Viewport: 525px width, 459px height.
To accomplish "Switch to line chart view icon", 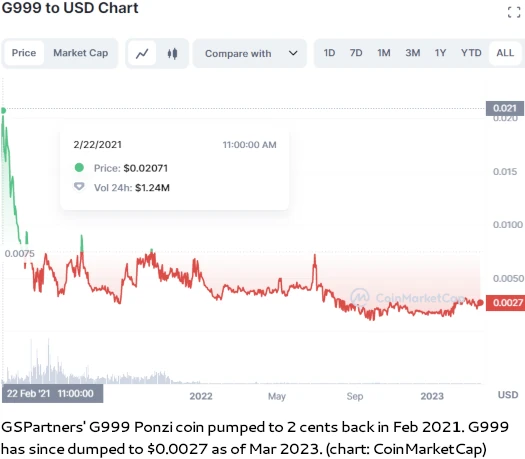I will click(142, 53).
